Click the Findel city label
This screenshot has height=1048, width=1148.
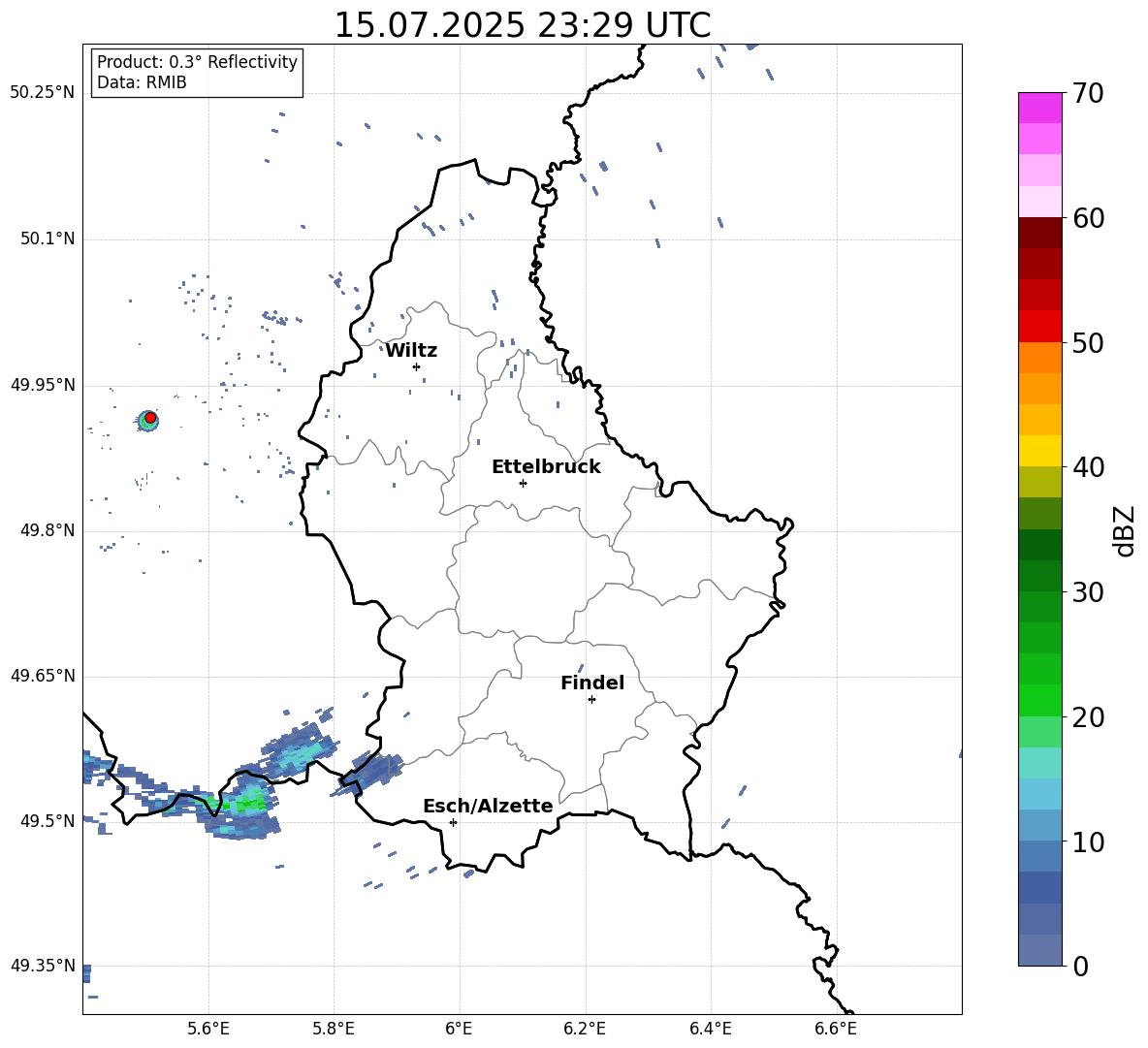[592, 683]
